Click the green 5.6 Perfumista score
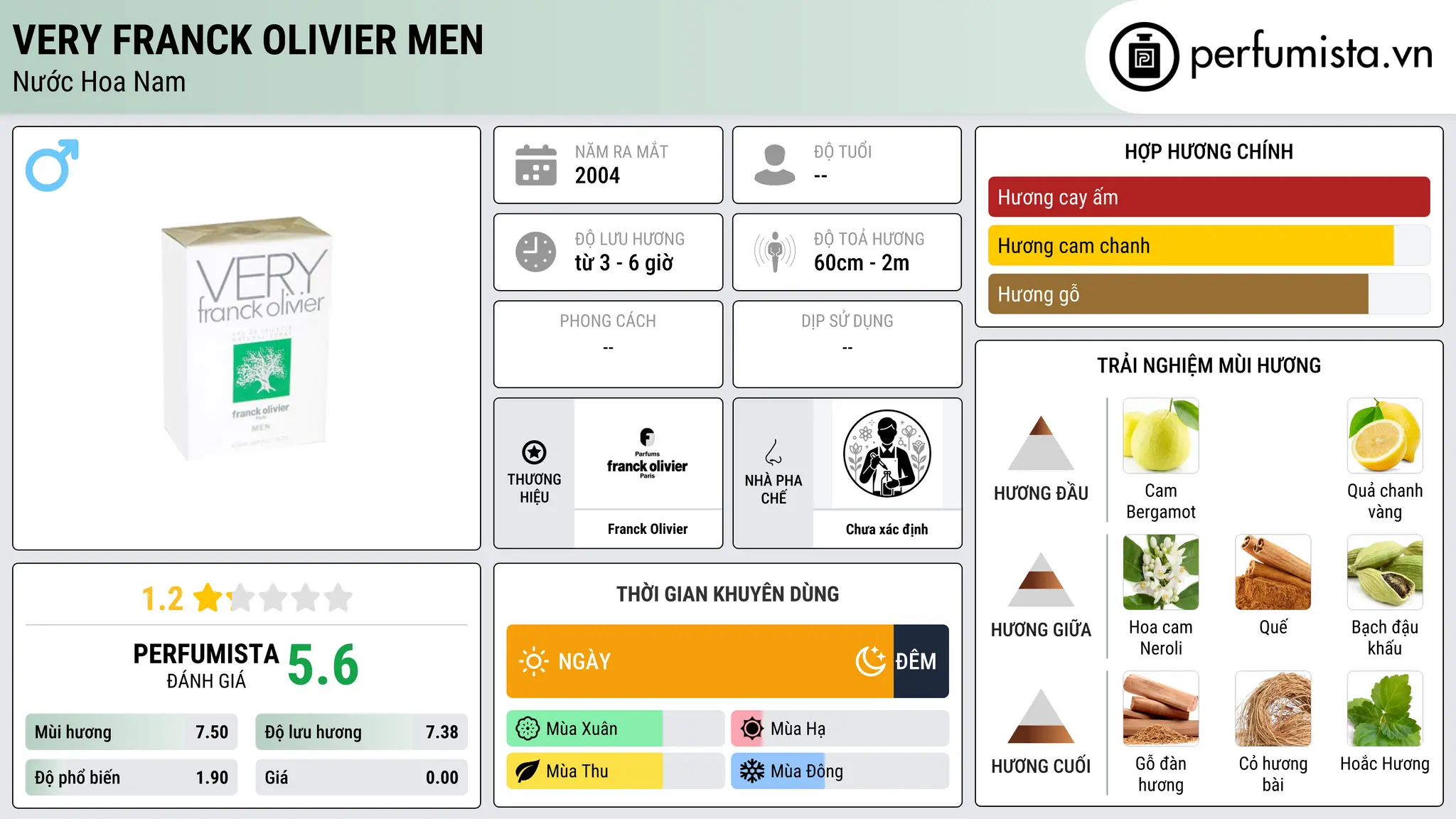Image resolution: width=1456 pixels, height=819 pixels. point(323,665)
